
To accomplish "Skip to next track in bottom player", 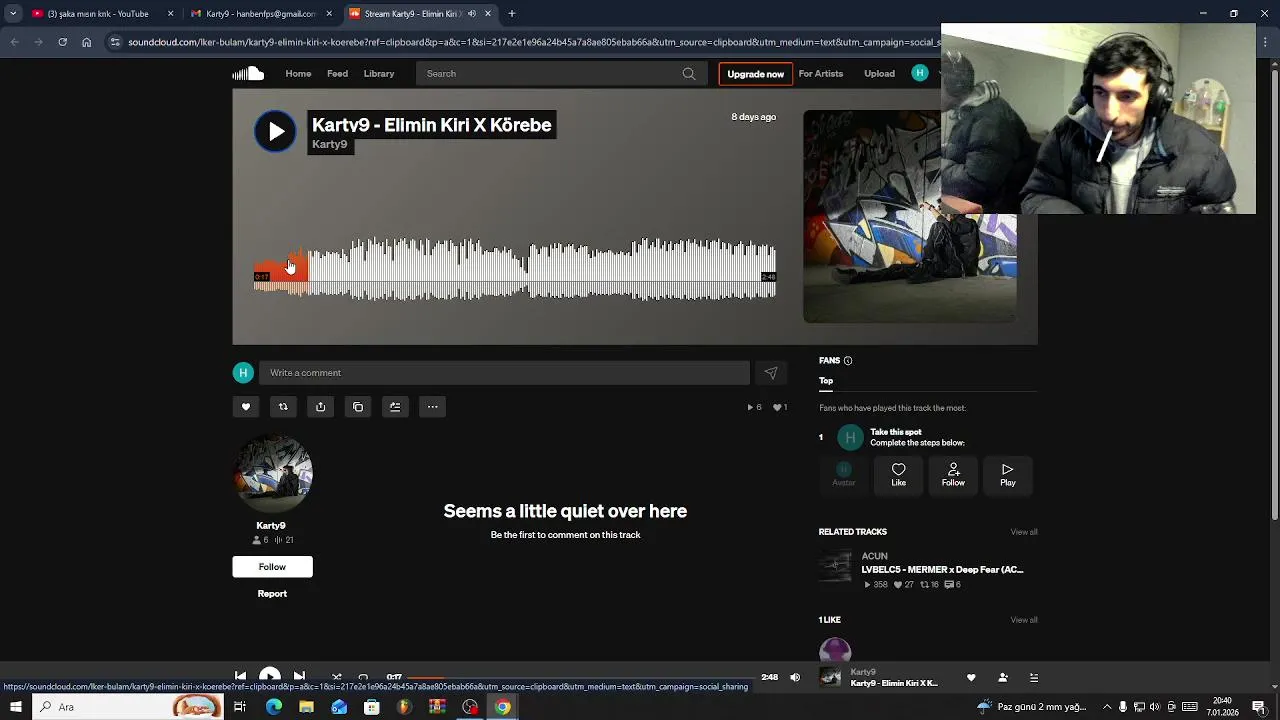I will click(x=299, y=677).
